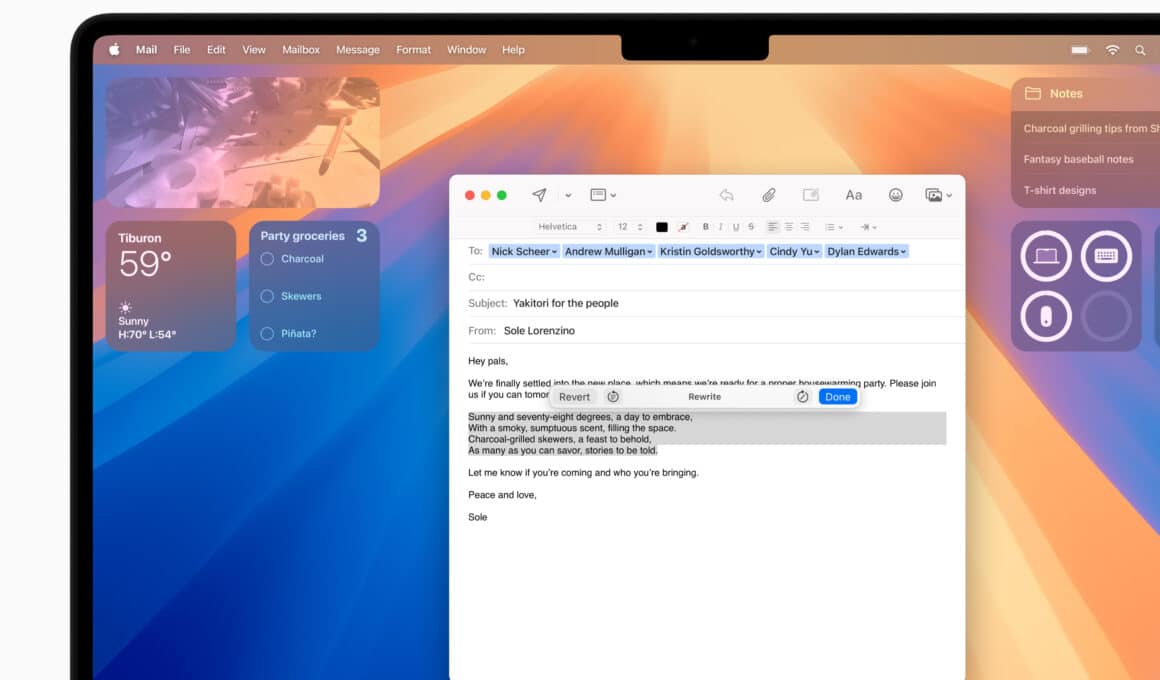This screenshot has height=680, width=1160.
Task: Toggle the format bar with the Aa icon
Action: point(854,195)
